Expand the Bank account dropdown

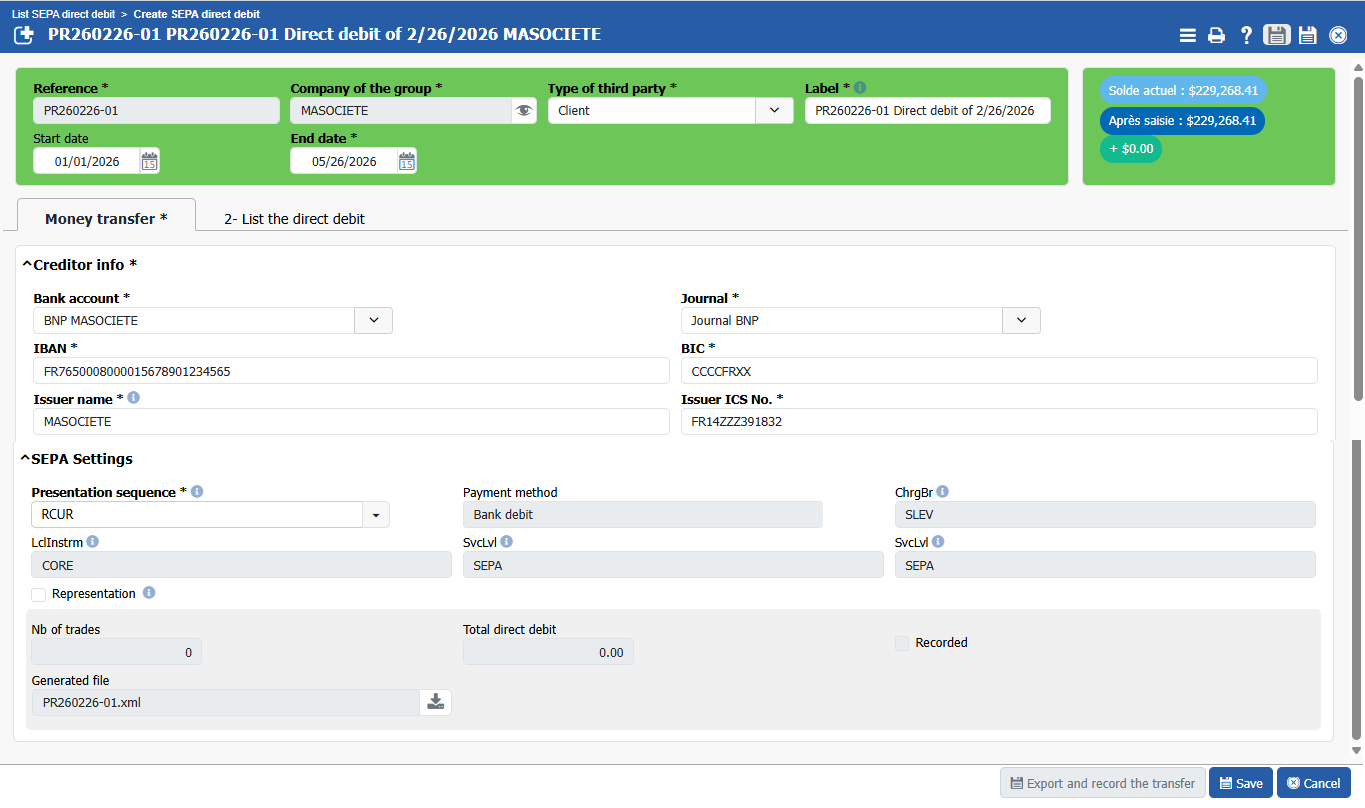373,321
